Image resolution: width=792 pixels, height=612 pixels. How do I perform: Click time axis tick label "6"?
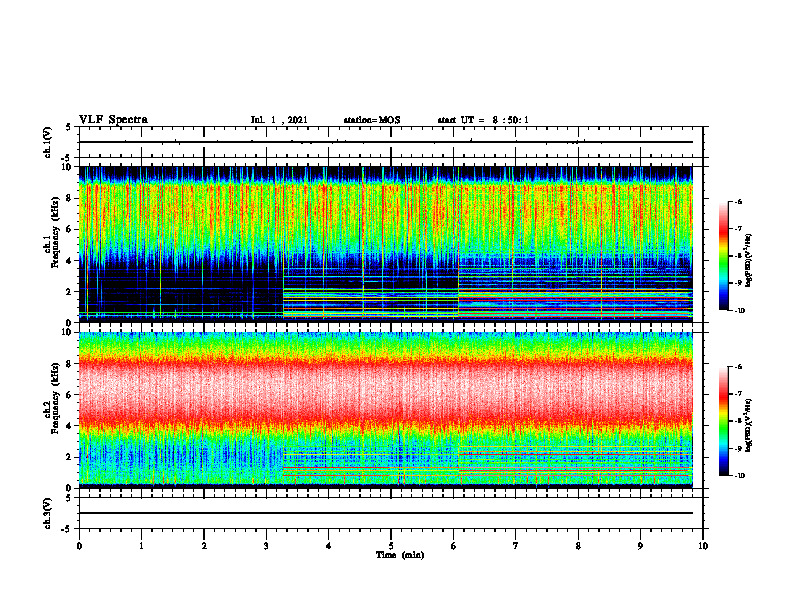coord(454,546)
